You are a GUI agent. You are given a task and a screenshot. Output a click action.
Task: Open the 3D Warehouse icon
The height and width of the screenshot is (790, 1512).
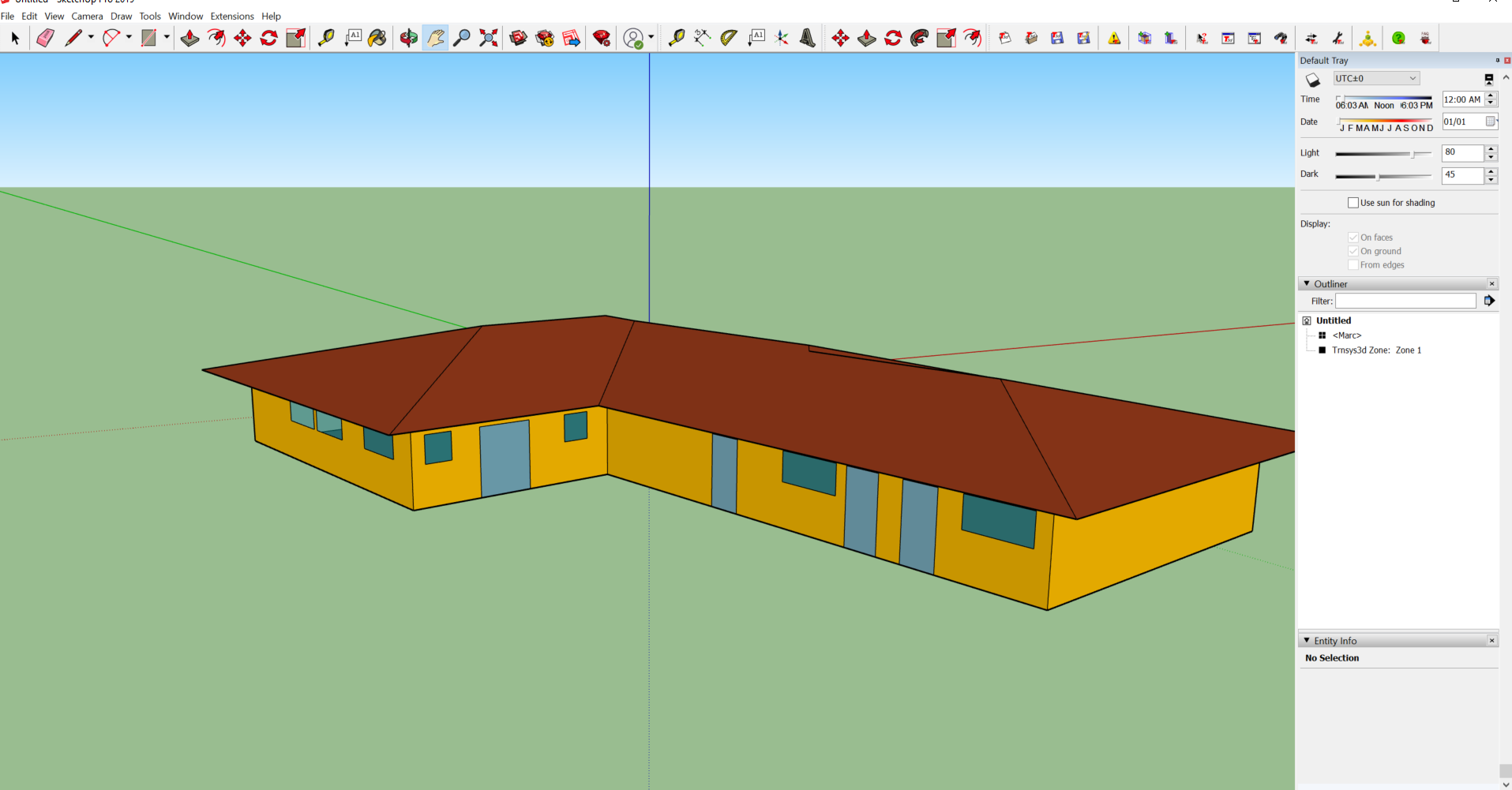[519, 38]
